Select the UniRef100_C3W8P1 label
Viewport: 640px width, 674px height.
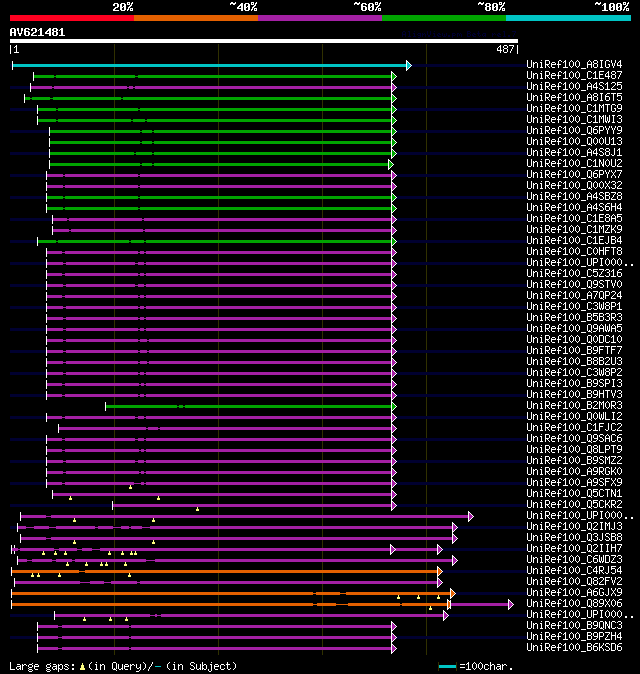[x=574, y=306]
